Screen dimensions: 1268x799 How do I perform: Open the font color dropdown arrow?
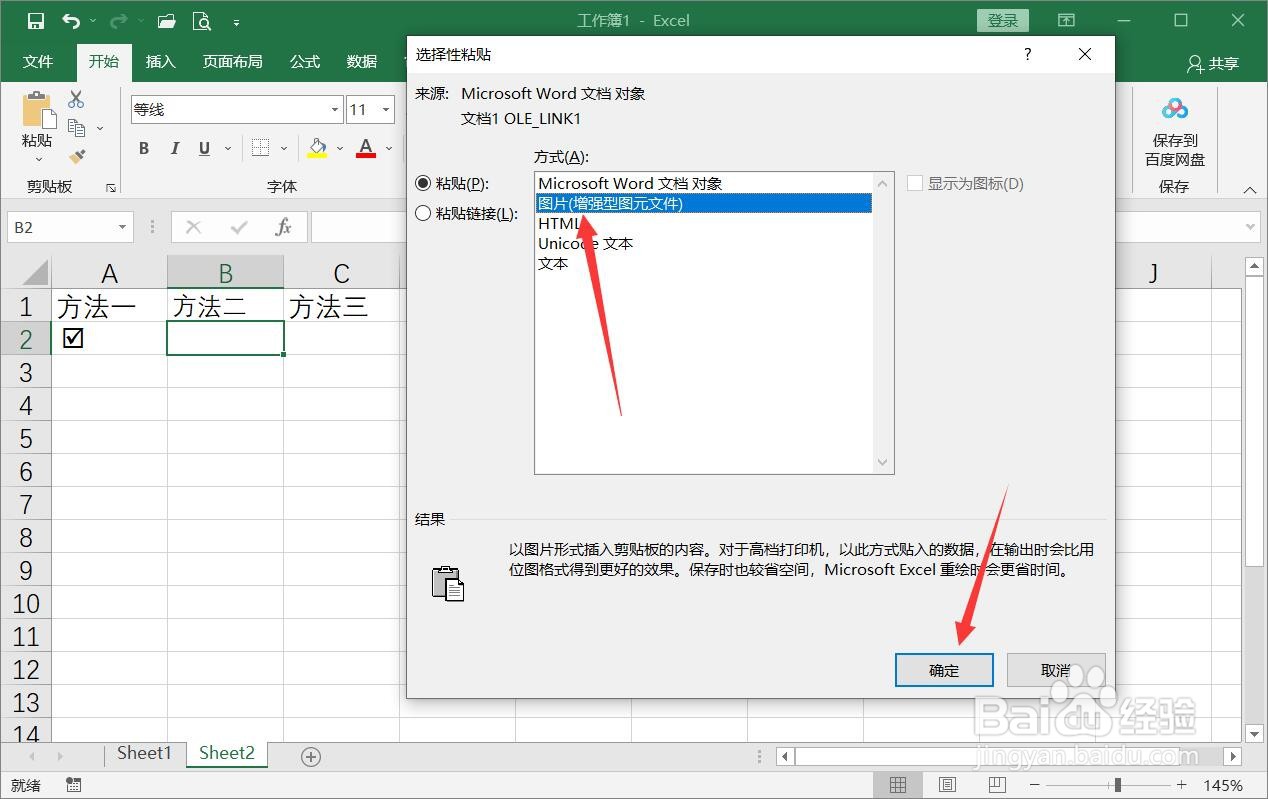click(388, 149)
